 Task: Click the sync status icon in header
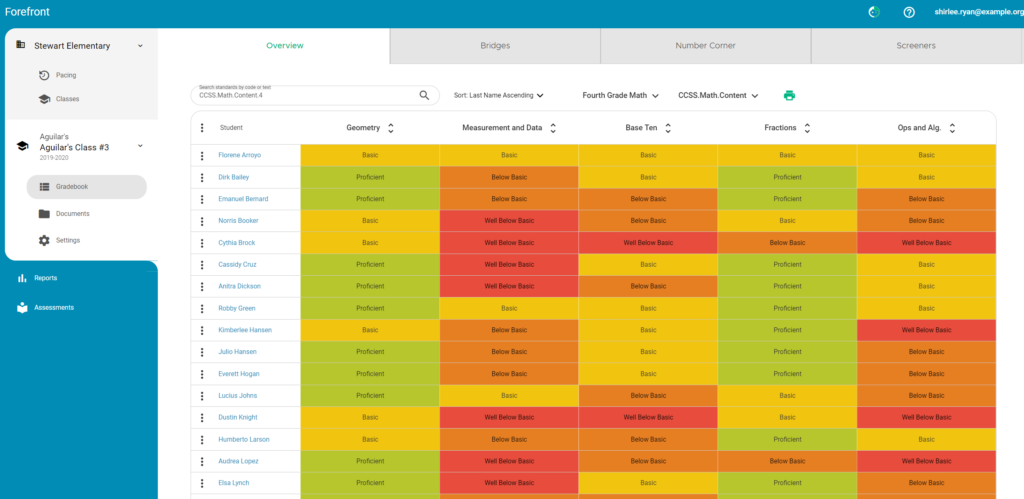point(872,12)
